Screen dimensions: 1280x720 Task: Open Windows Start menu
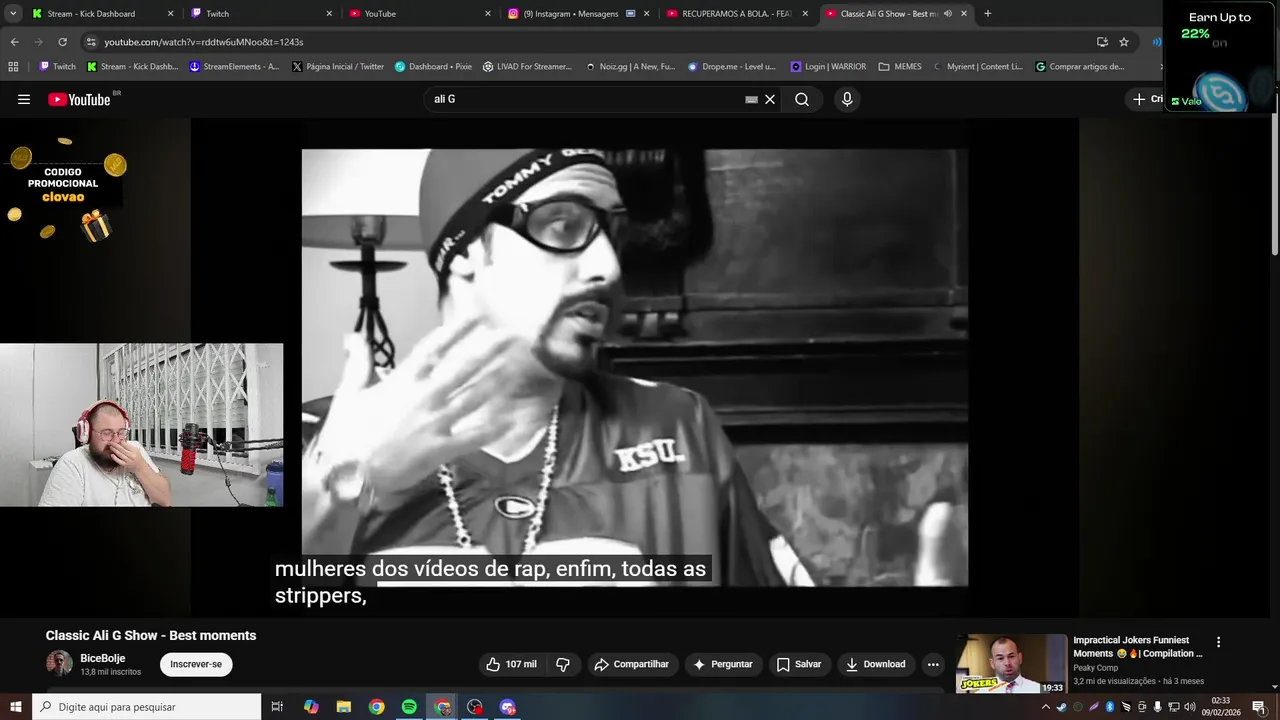click(14, 707)
